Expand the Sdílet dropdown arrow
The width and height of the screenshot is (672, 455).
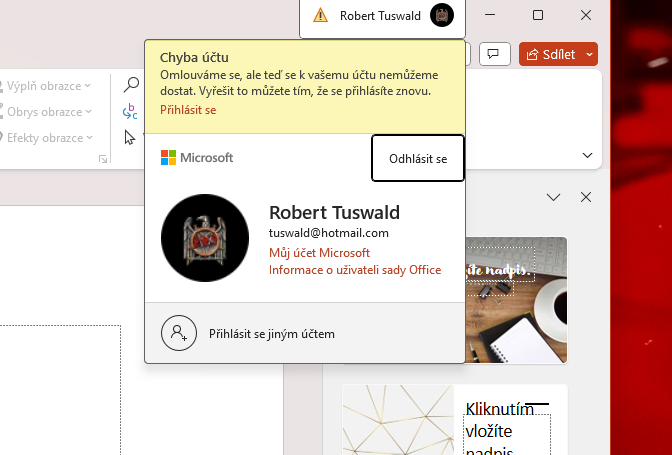pyautogui.click(x=590, y=54)
